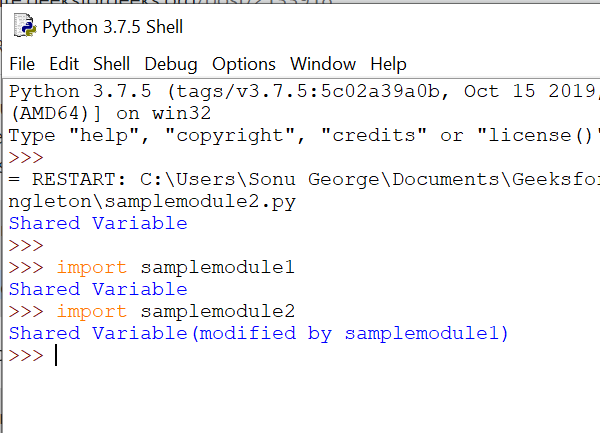Click the 'Shared Variable' output below import samplemodule1

[98, 290]
